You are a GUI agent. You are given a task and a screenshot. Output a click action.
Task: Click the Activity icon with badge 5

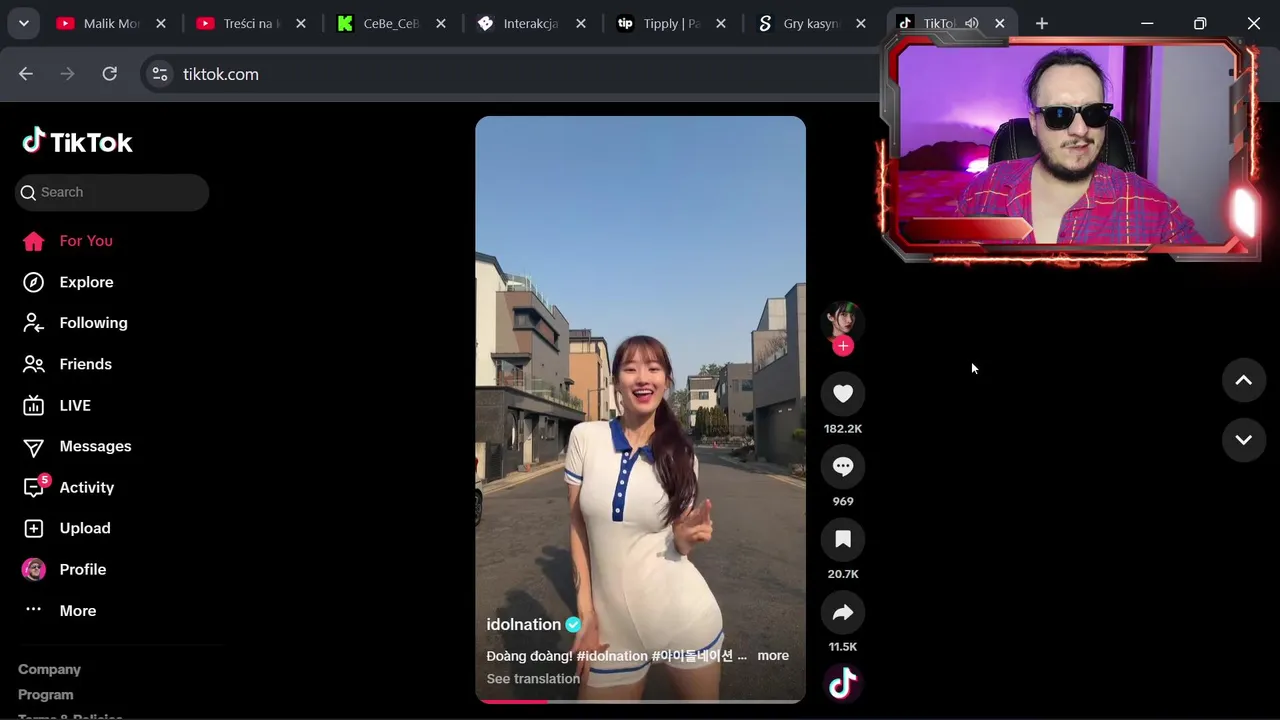click(x=35, y=487)
